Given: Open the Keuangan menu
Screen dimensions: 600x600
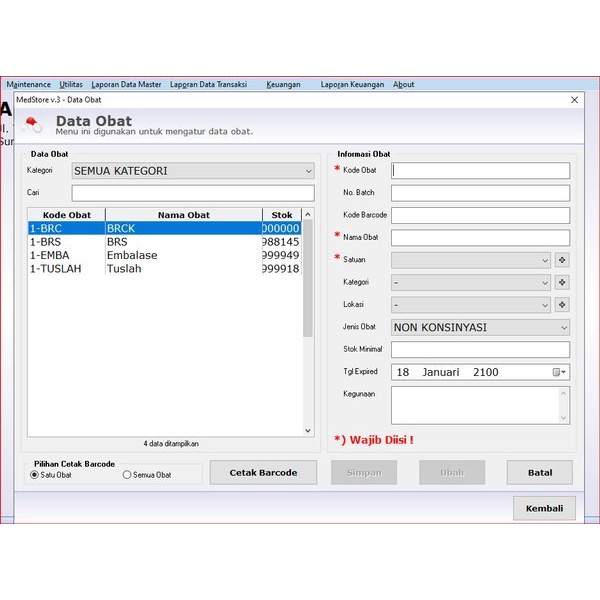Looking at the screenshot, I should (x=283, y=84).
